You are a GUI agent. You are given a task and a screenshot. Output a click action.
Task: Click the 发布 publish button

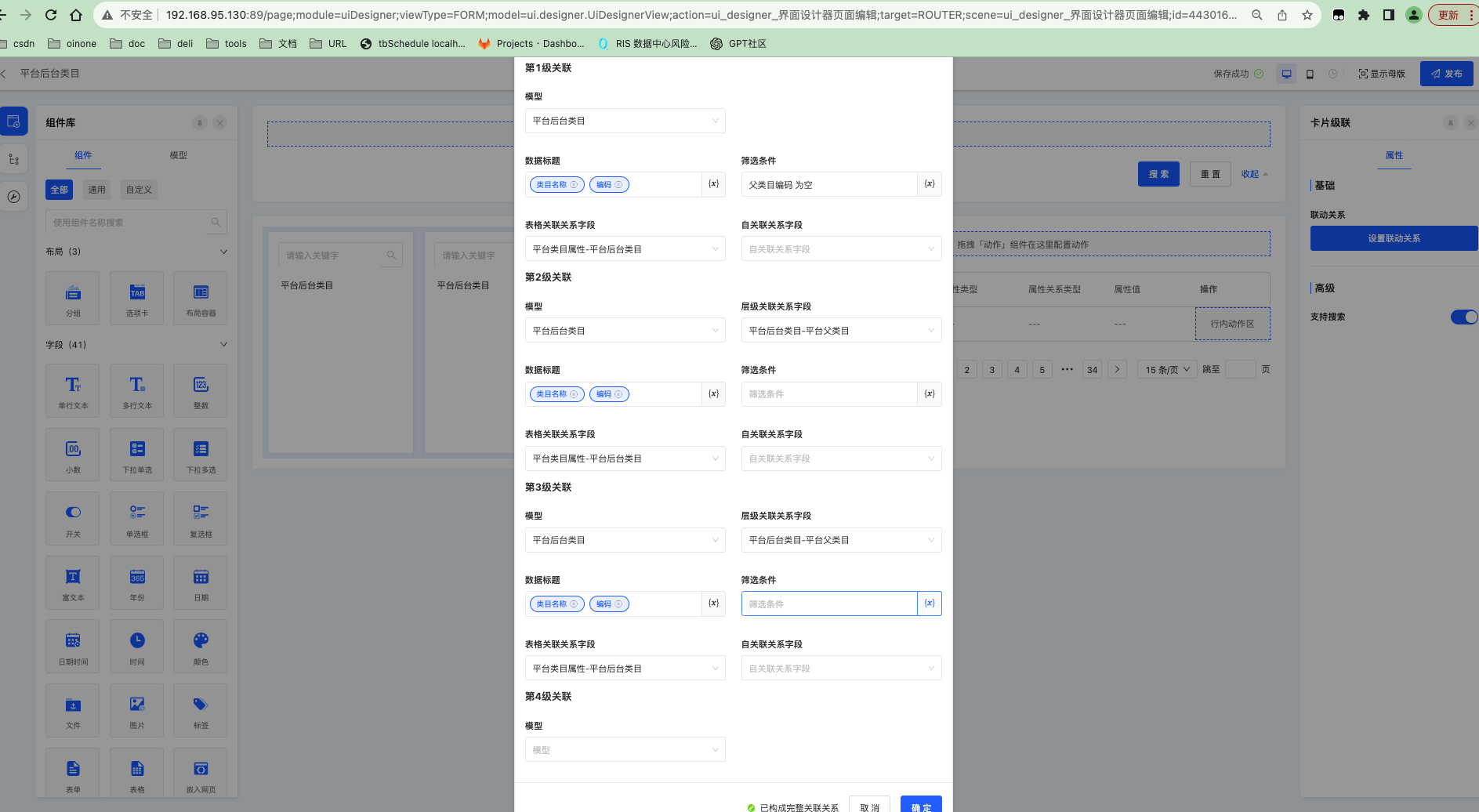click(1447, 74)
